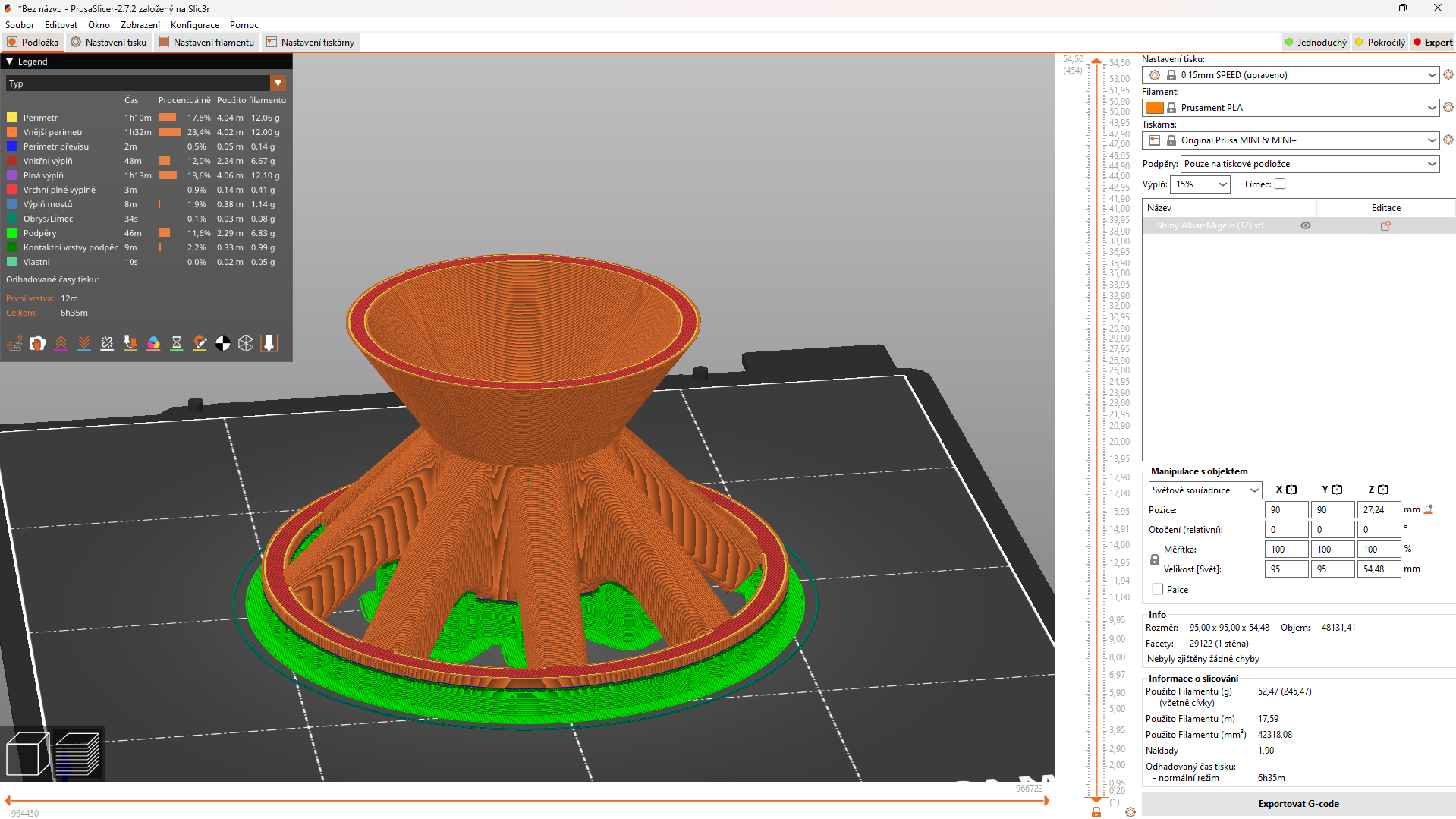
Task: Switch to 3D editor view cube icon
Action: [27, 754]
